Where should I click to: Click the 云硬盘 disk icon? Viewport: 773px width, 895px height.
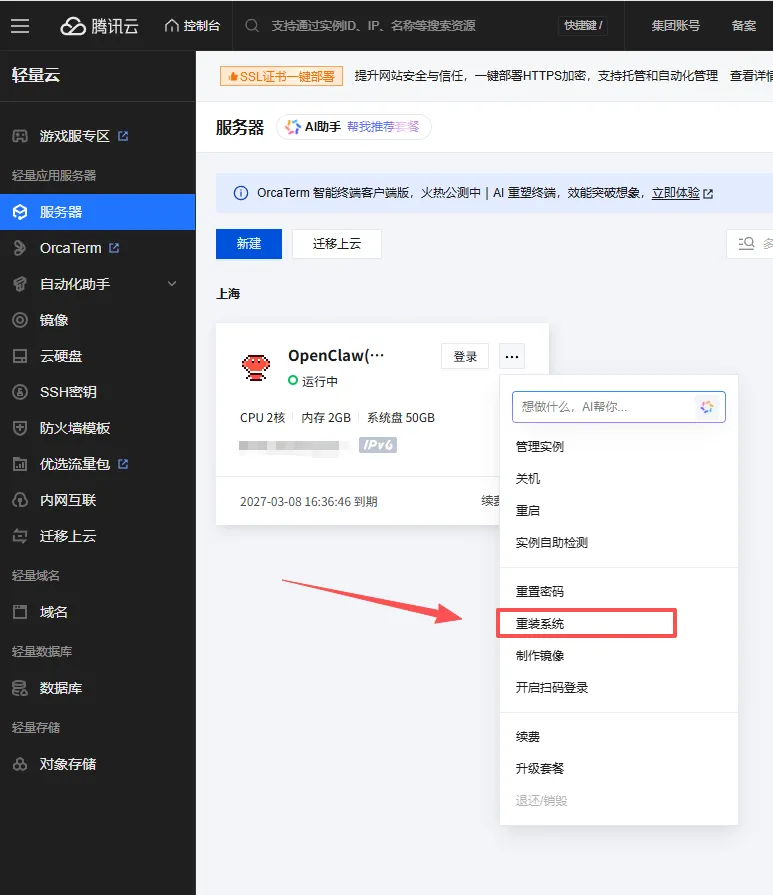coord(20,356)
